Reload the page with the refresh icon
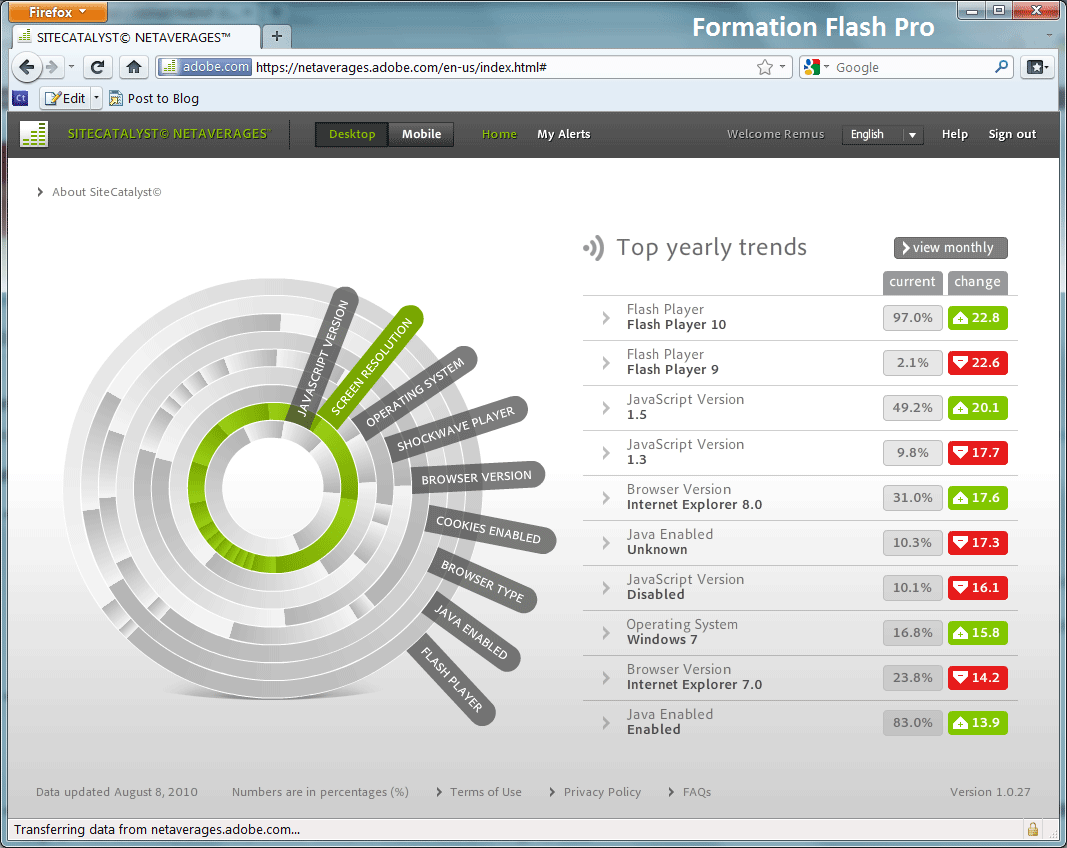This screenshot has width=1067, height=848. coord(97,67)
